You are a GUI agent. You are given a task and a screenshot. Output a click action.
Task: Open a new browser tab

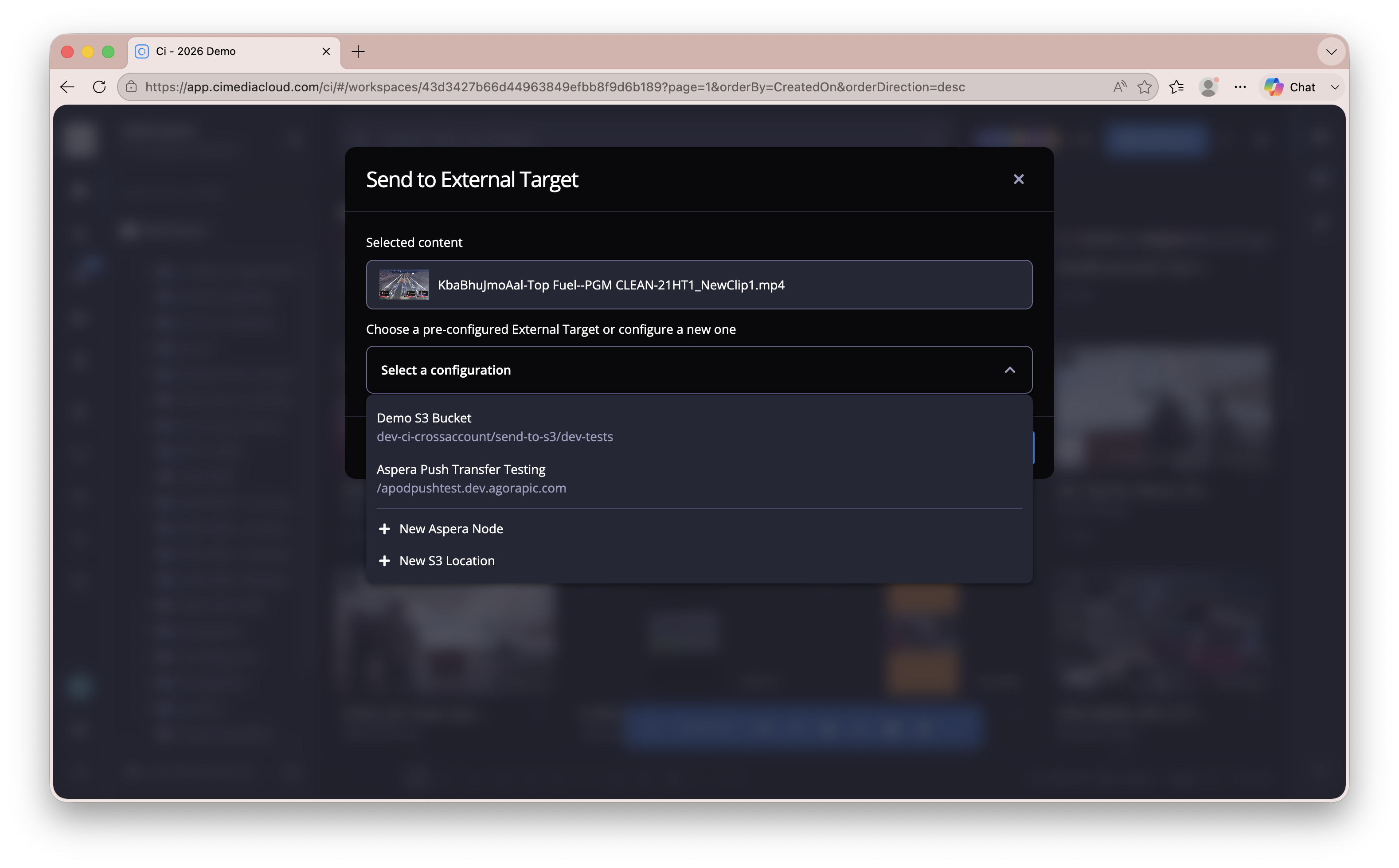[358, 52]
